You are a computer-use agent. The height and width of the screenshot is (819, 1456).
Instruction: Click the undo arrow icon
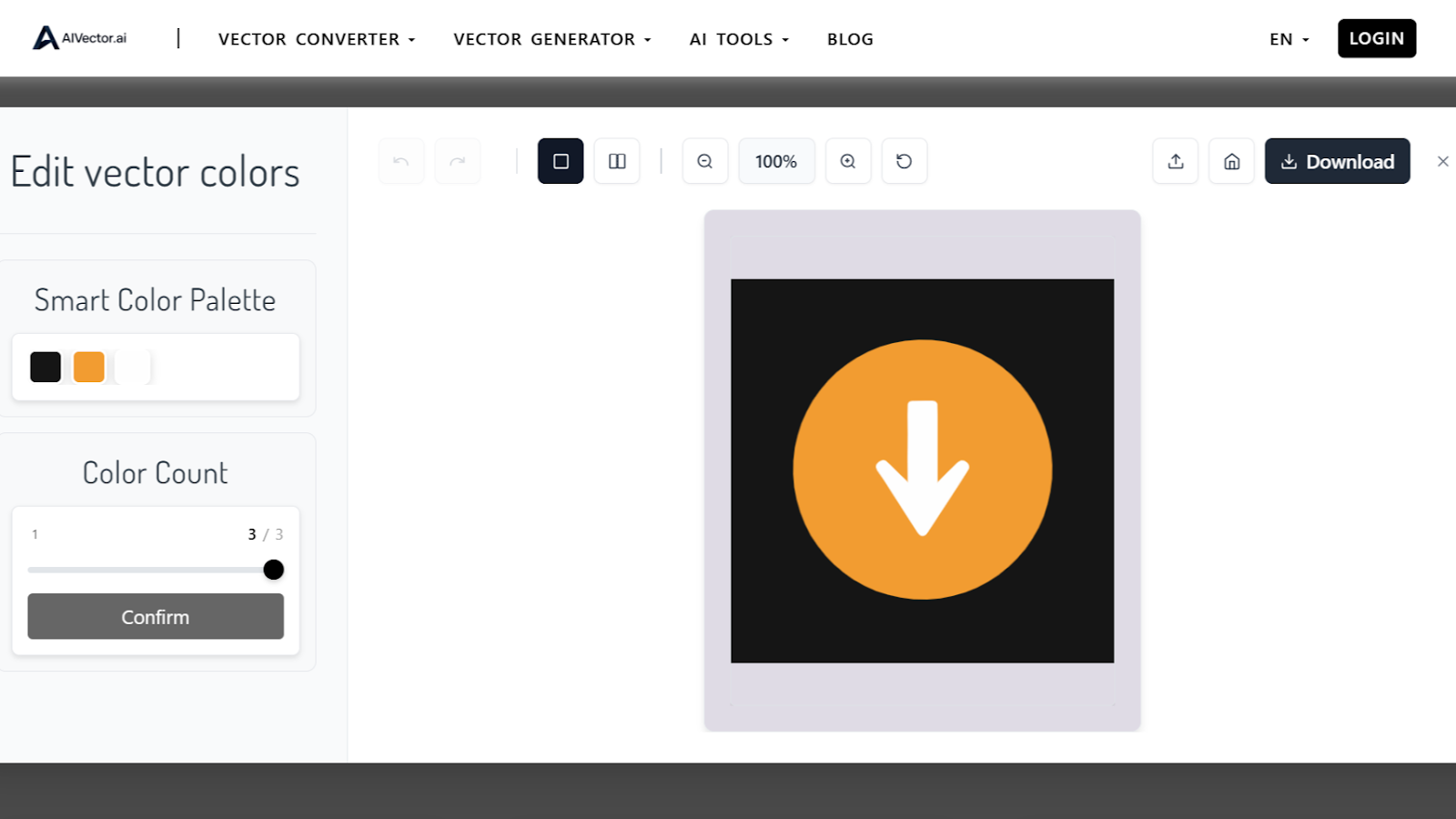pyautogui.click(x=401, y=161)
